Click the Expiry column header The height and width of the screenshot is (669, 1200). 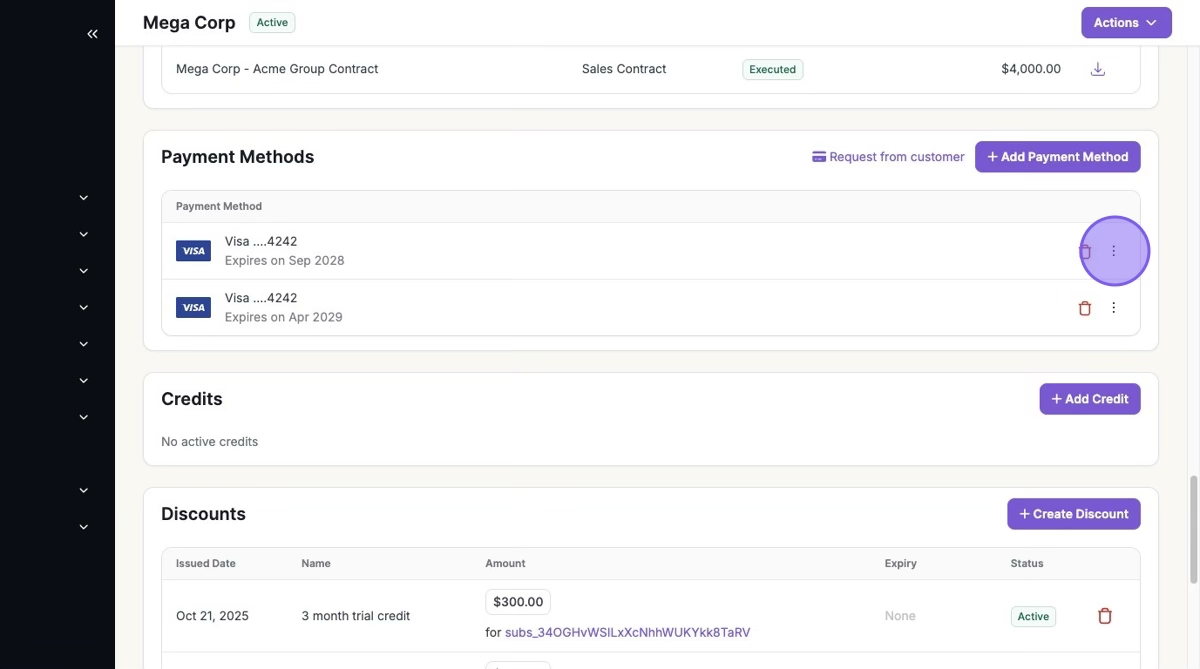[x=901, y=564]
